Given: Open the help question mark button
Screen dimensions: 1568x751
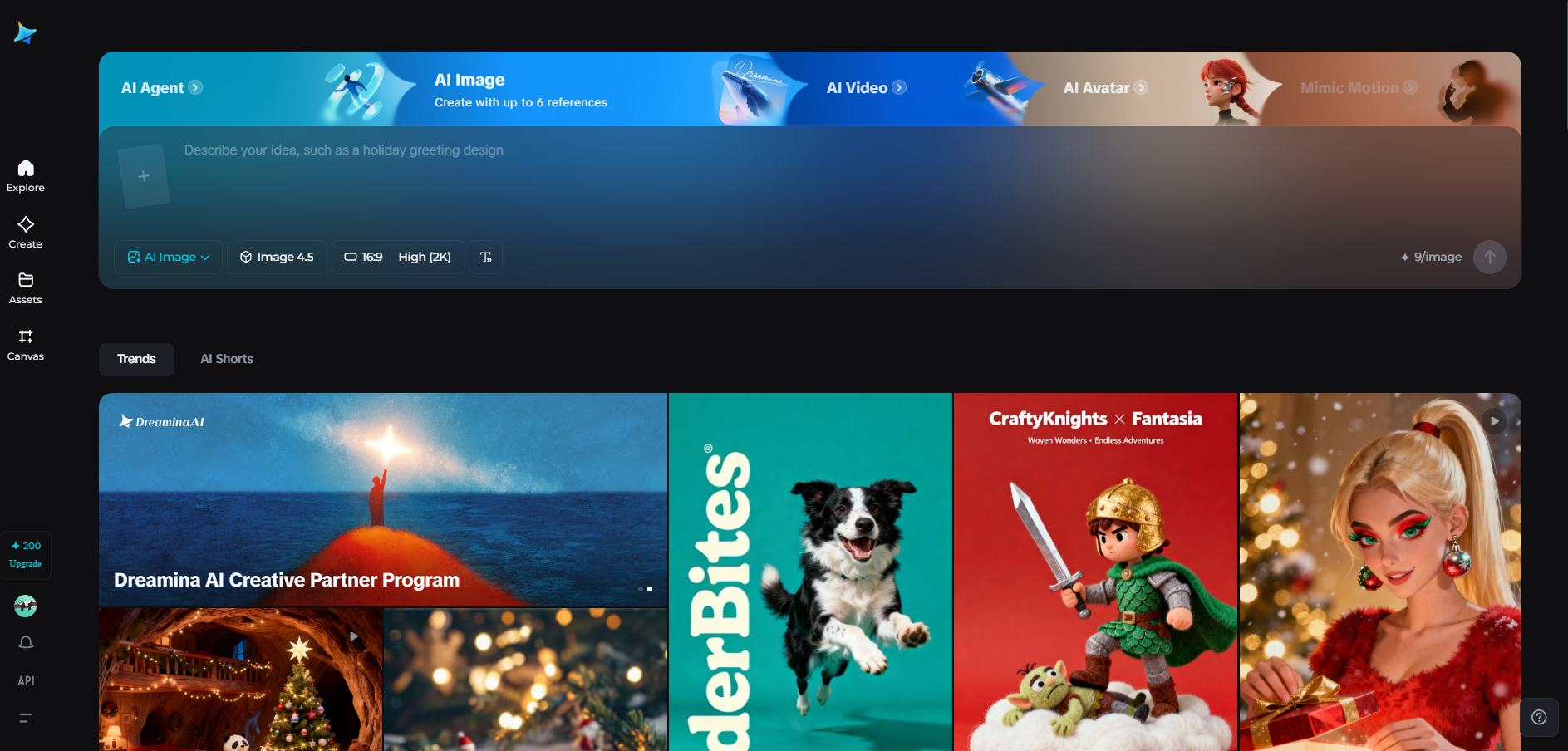Looking at the screenshot, I should 1539,717.
